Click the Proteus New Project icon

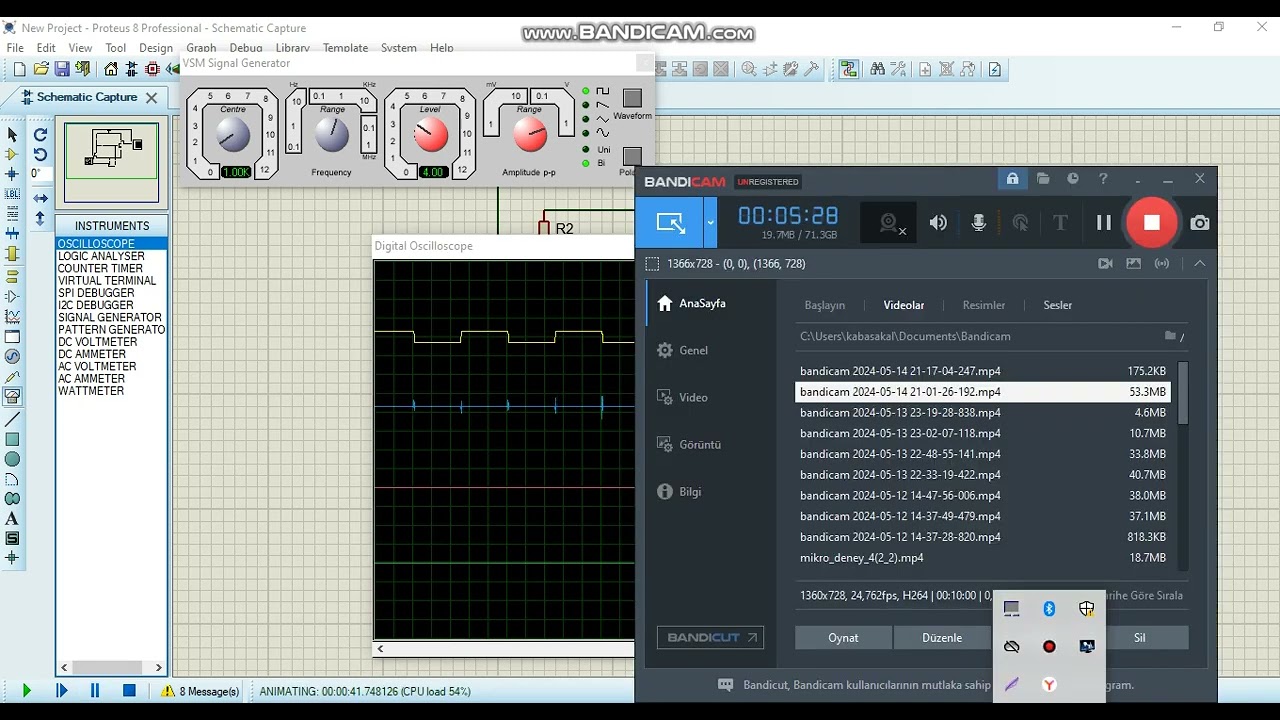19,69
